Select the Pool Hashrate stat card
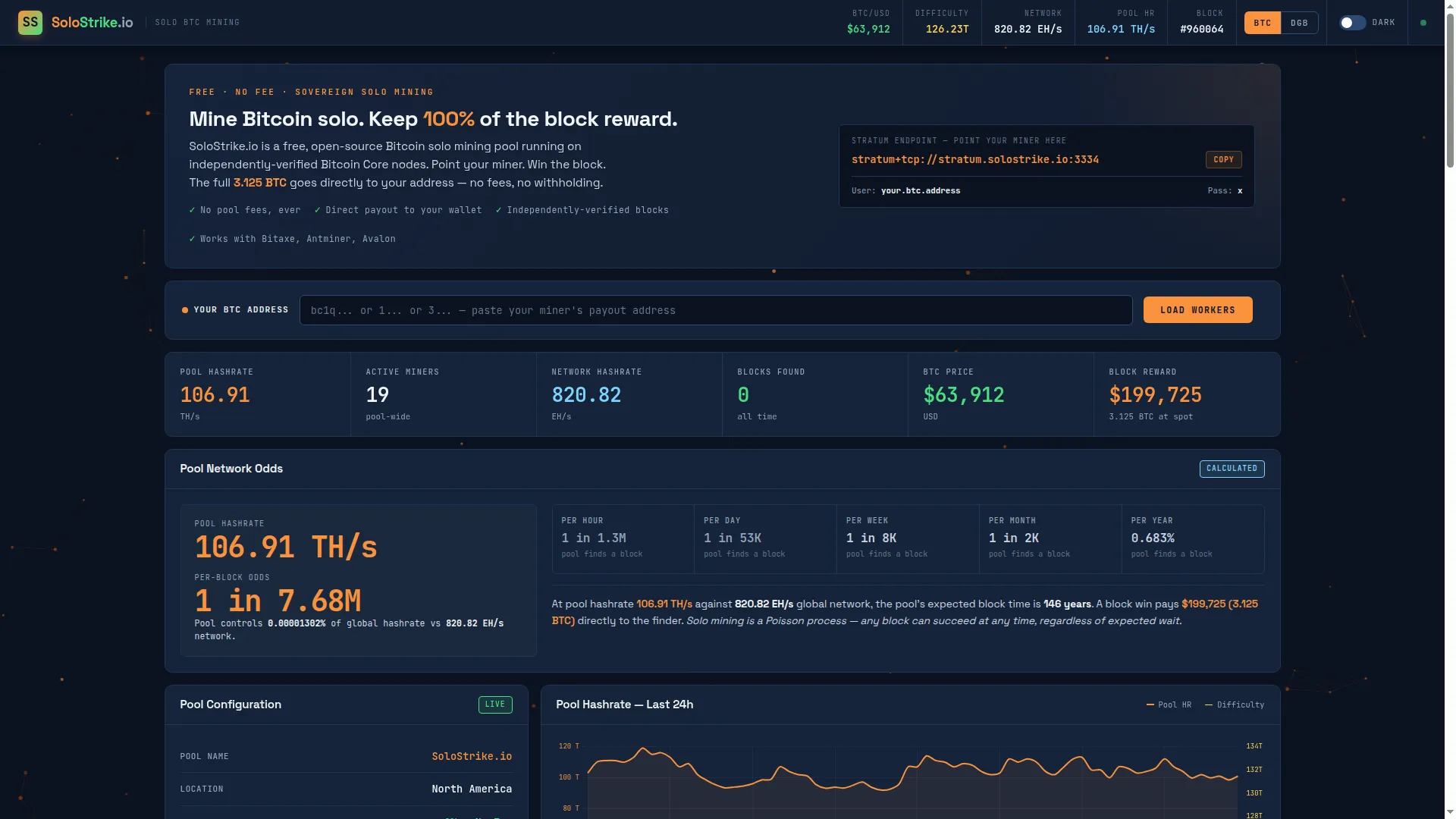Screen dimensions: 1456x819 [258, 394]
